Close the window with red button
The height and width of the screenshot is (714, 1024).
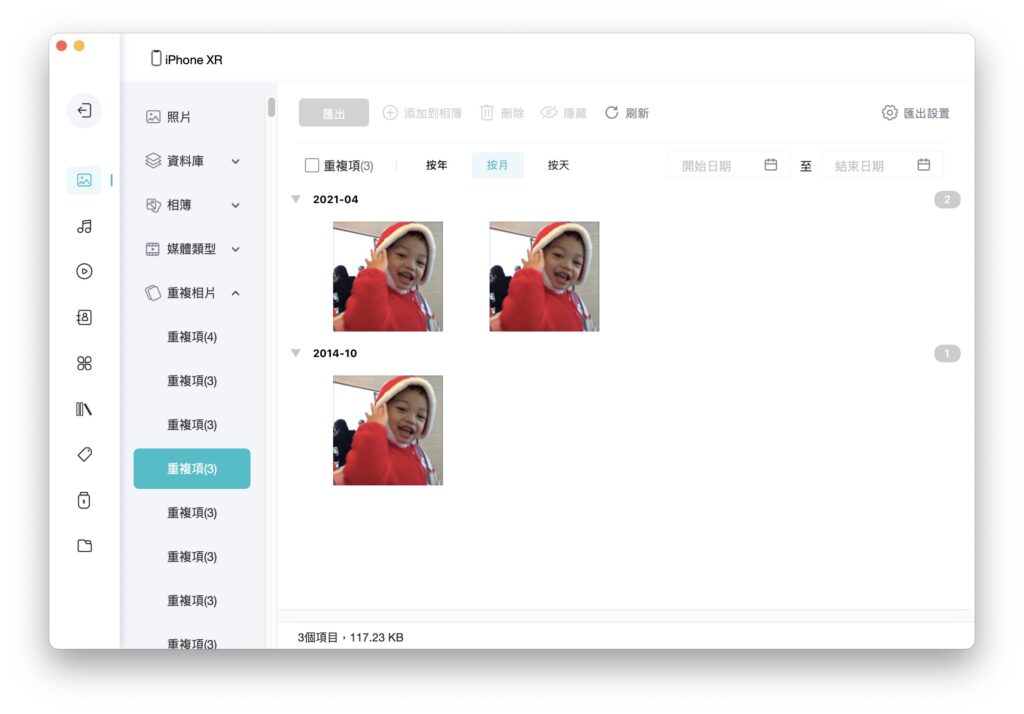point(61,46)
